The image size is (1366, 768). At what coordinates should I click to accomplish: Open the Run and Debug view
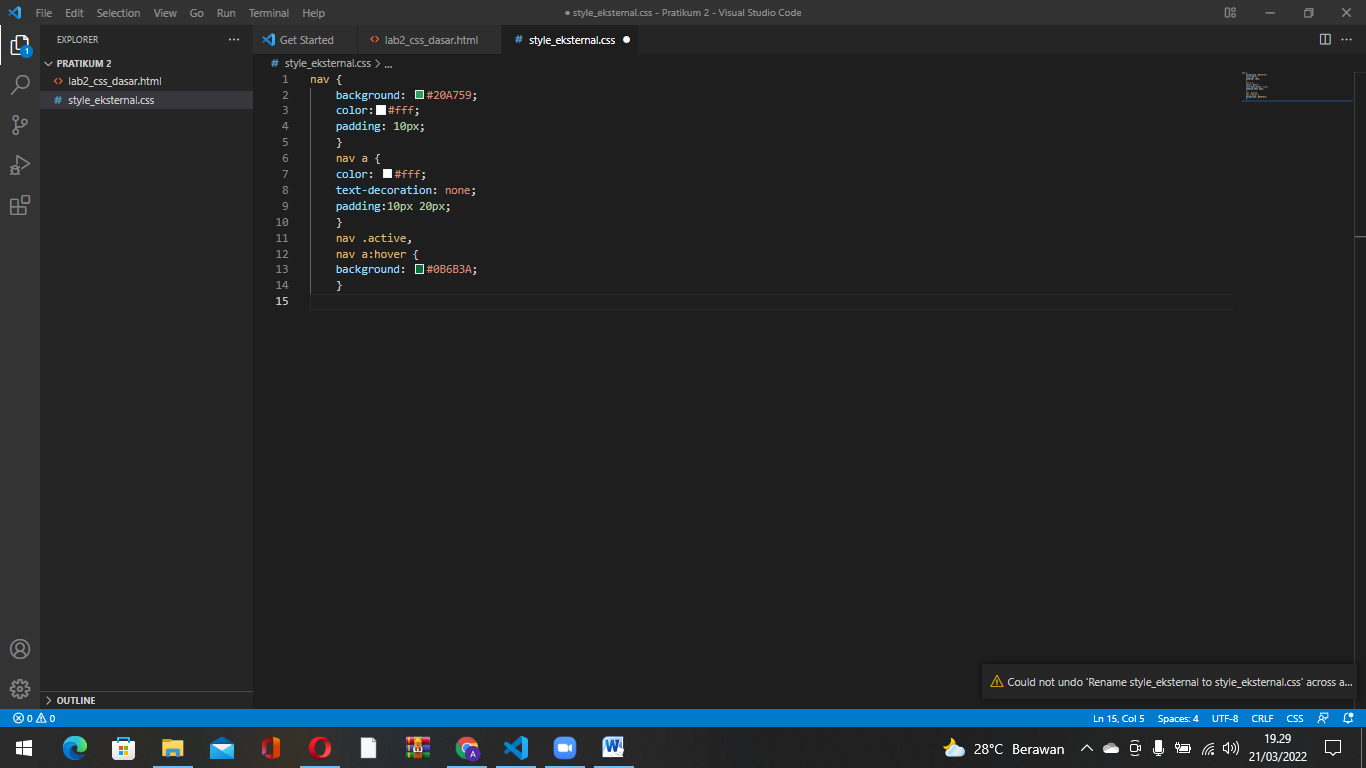click(20, 164)
